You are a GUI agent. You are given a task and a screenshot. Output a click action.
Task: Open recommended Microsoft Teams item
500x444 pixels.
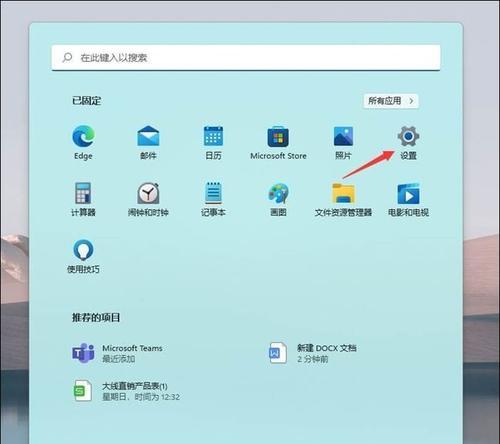tap(117, 353)
